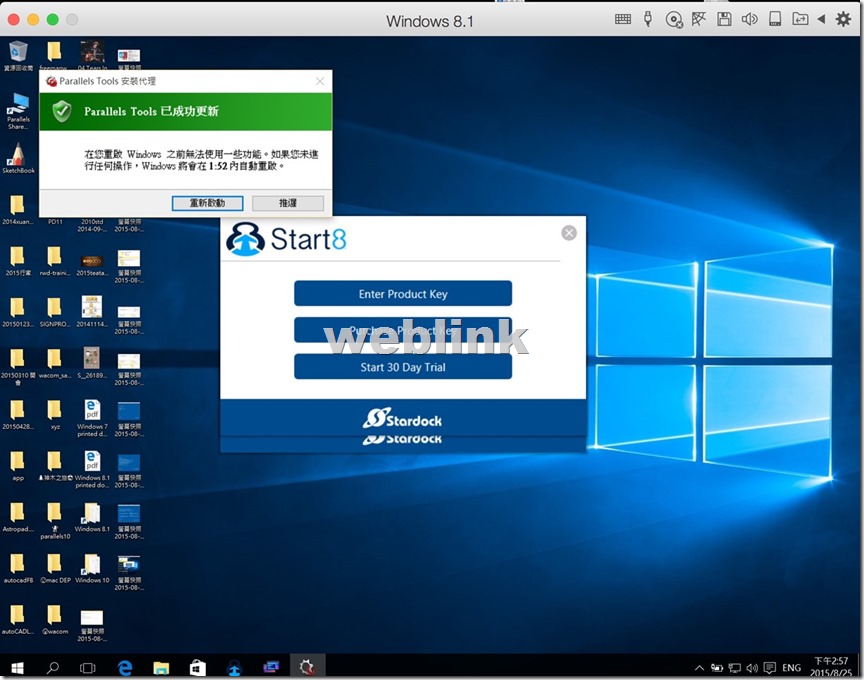Select the app folder on desktop

click(18, 466)
